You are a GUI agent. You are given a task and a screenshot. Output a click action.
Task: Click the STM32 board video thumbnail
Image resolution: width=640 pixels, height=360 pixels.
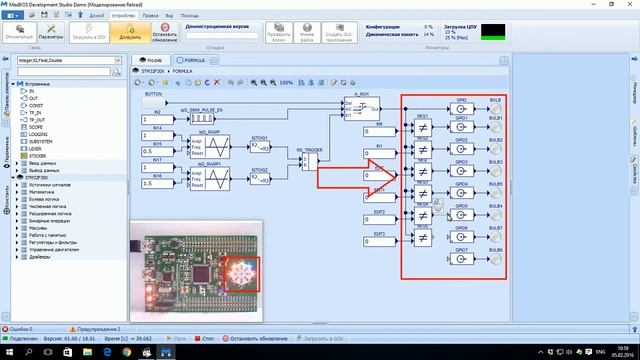point(196,271)
